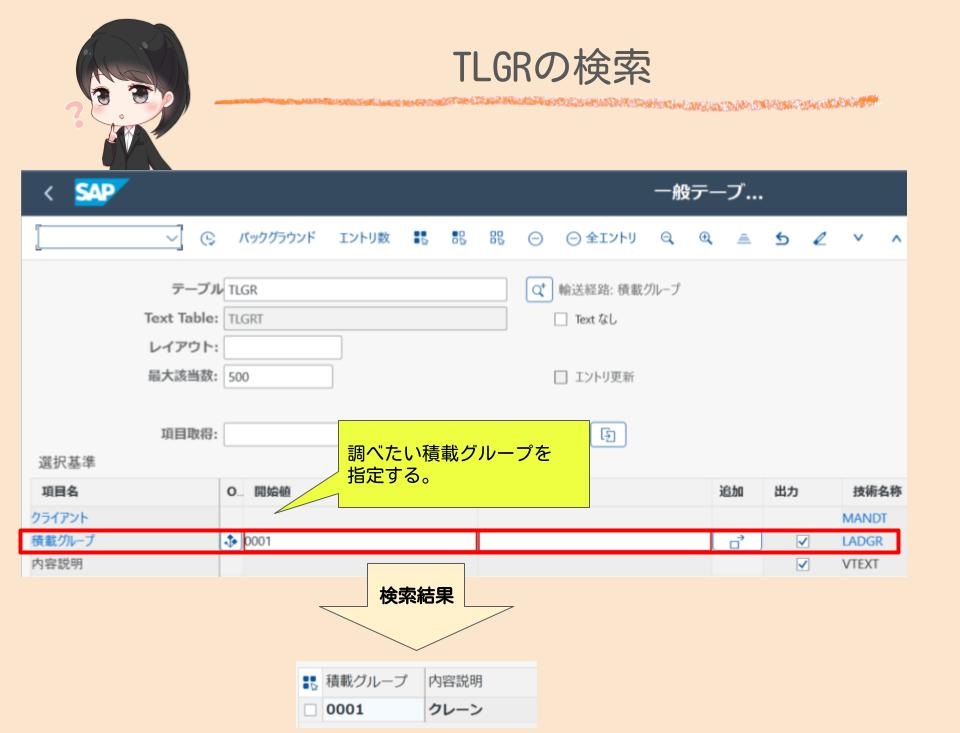Screen dimensions: 960x733
Task: Select the pencil edit icon
Action: click(820, 237)
